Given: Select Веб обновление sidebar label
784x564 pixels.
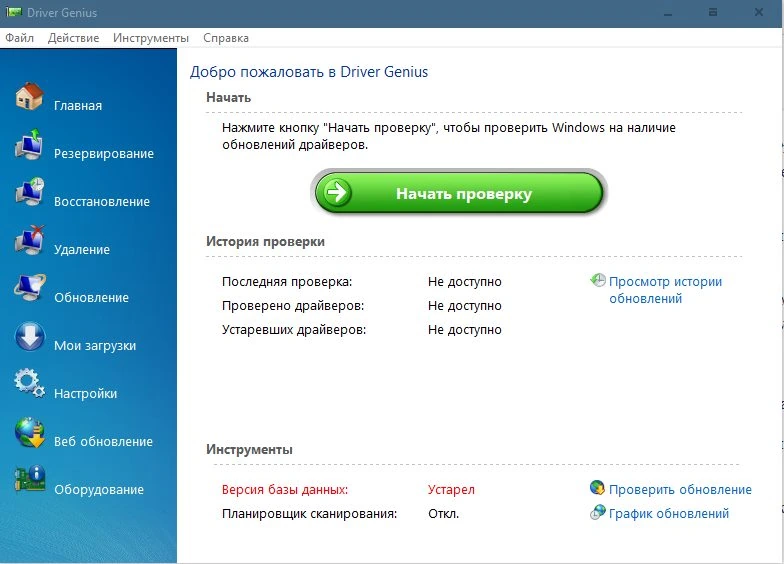Looking at the screenshot, I should point(104,442).
